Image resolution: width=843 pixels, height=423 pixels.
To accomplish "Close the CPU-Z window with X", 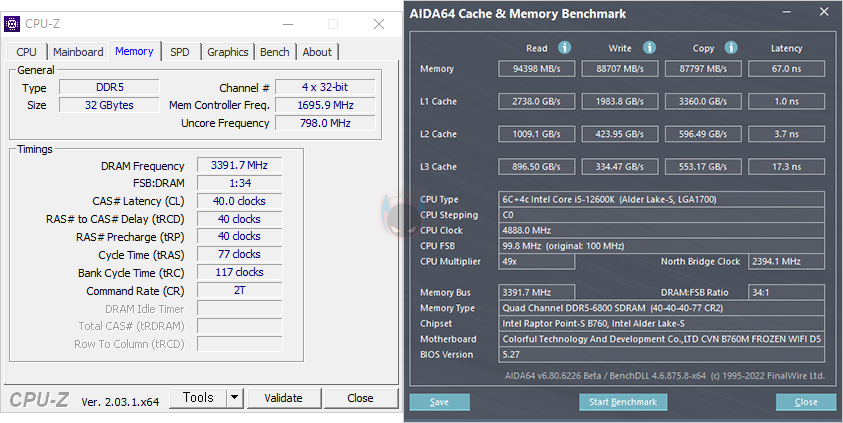I will tap(379, 24).
